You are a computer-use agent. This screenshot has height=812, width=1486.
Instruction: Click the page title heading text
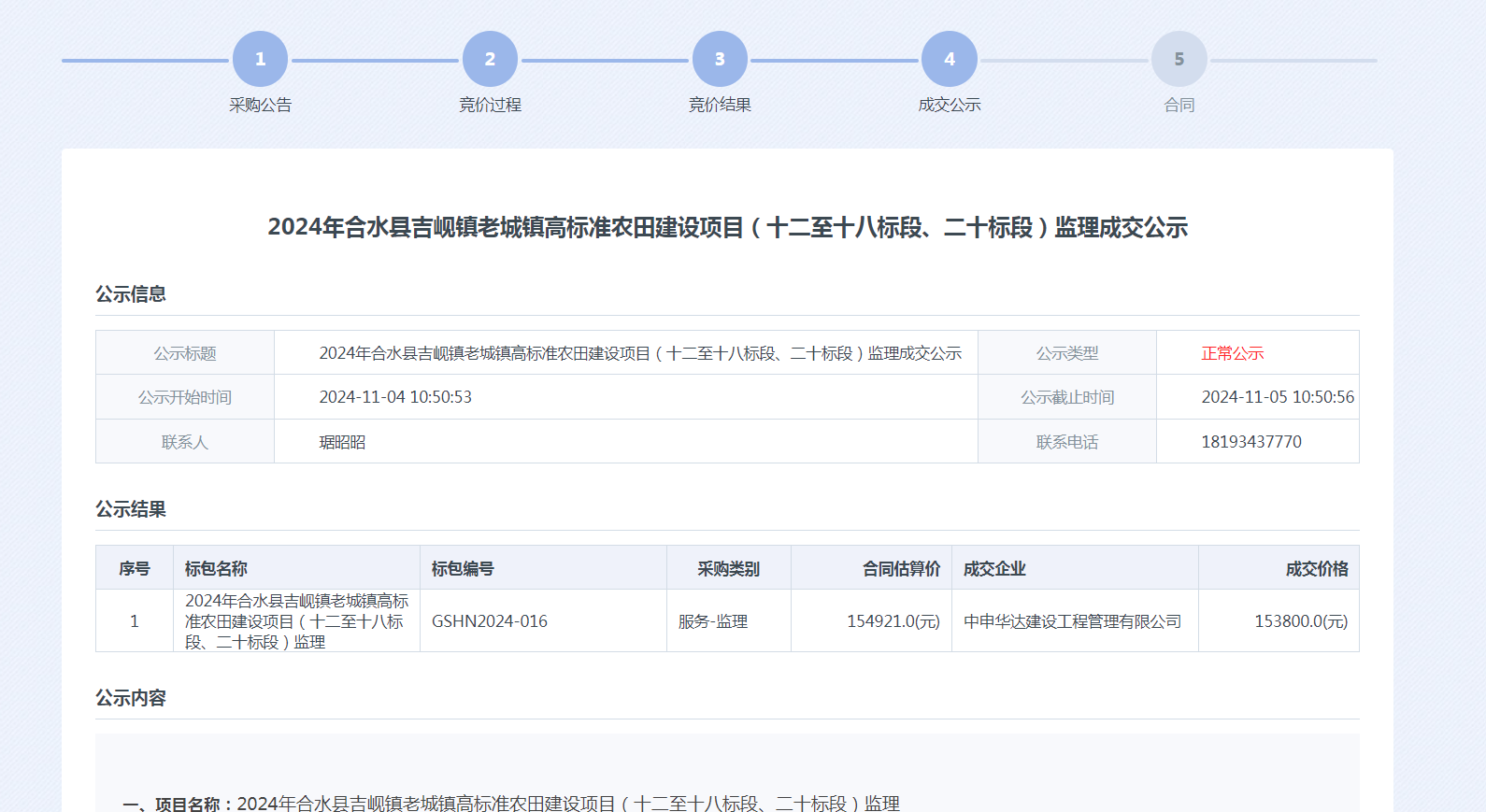(727, 227)
